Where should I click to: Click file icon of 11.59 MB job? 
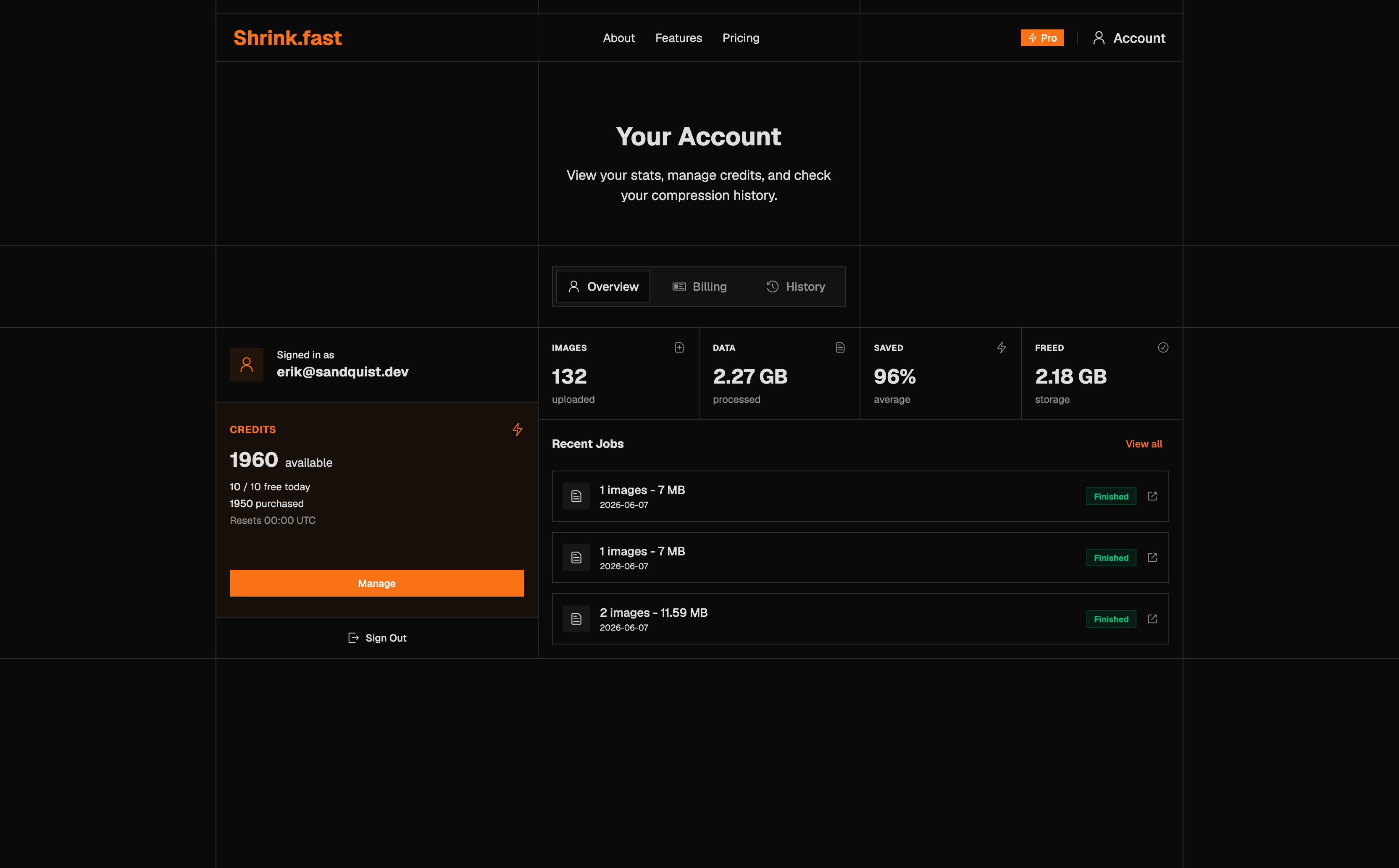pyautogui.click(x=576, y=619)
